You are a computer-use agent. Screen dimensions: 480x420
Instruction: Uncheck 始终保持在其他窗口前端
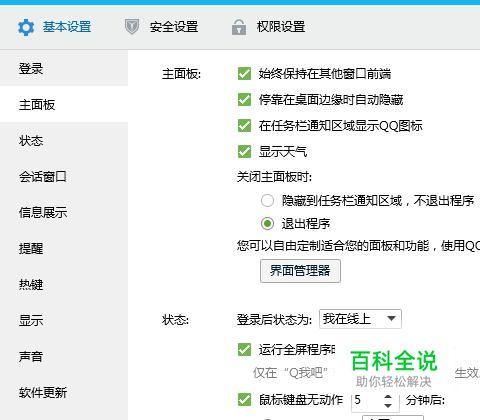(244, 73)
